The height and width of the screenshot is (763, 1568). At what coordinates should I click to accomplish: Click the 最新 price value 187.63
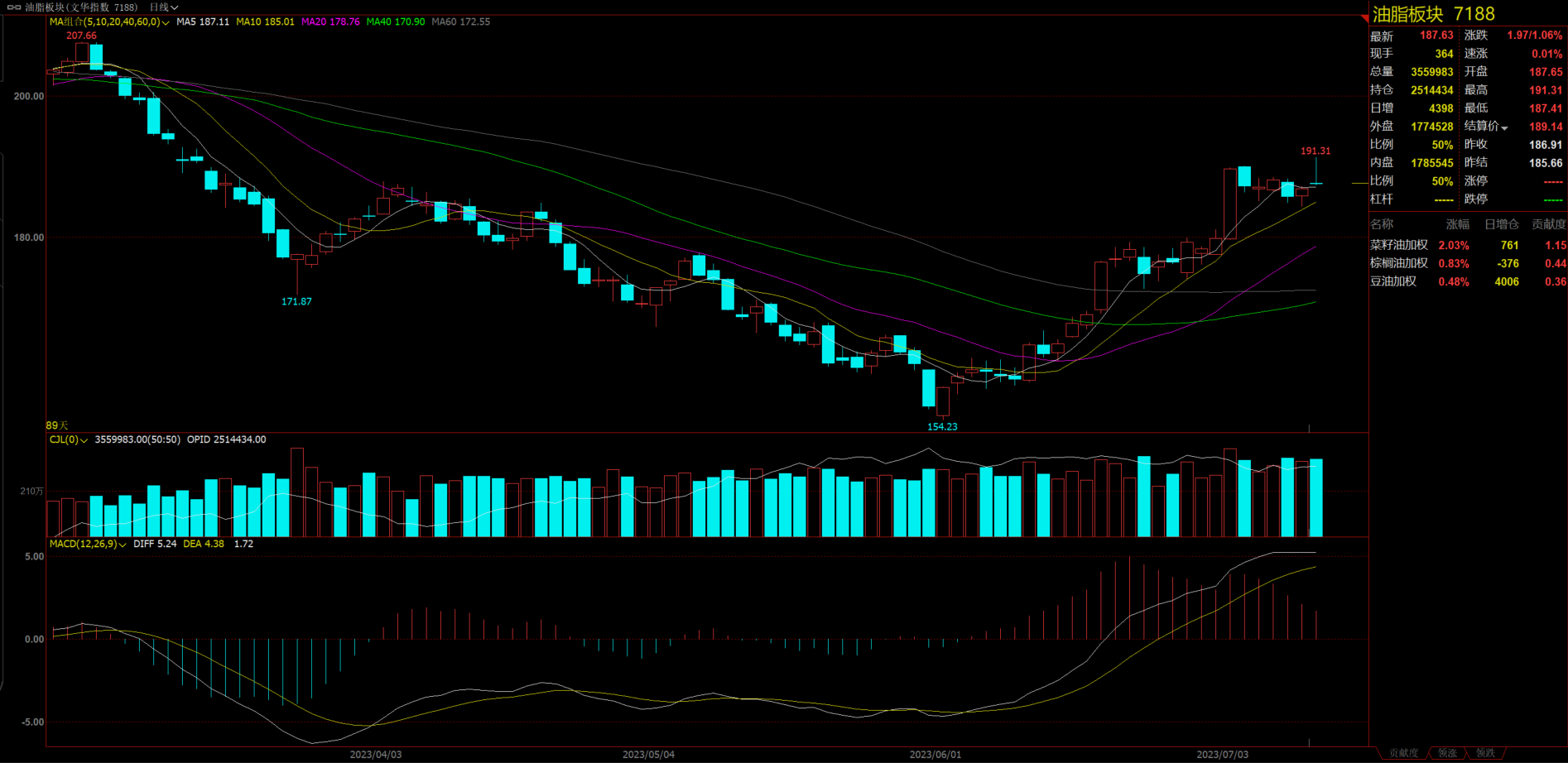click(1436, 36)
